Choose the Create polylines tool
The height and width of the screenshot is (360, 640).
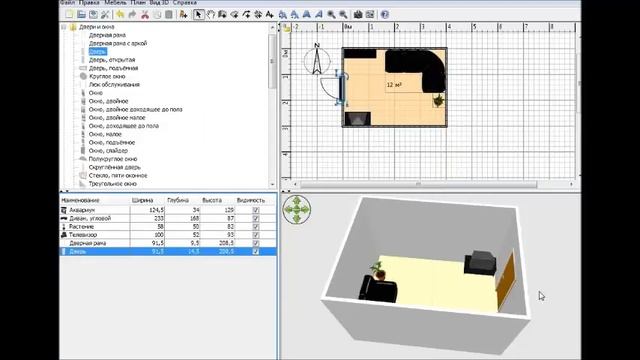click(x=246, y=15)
